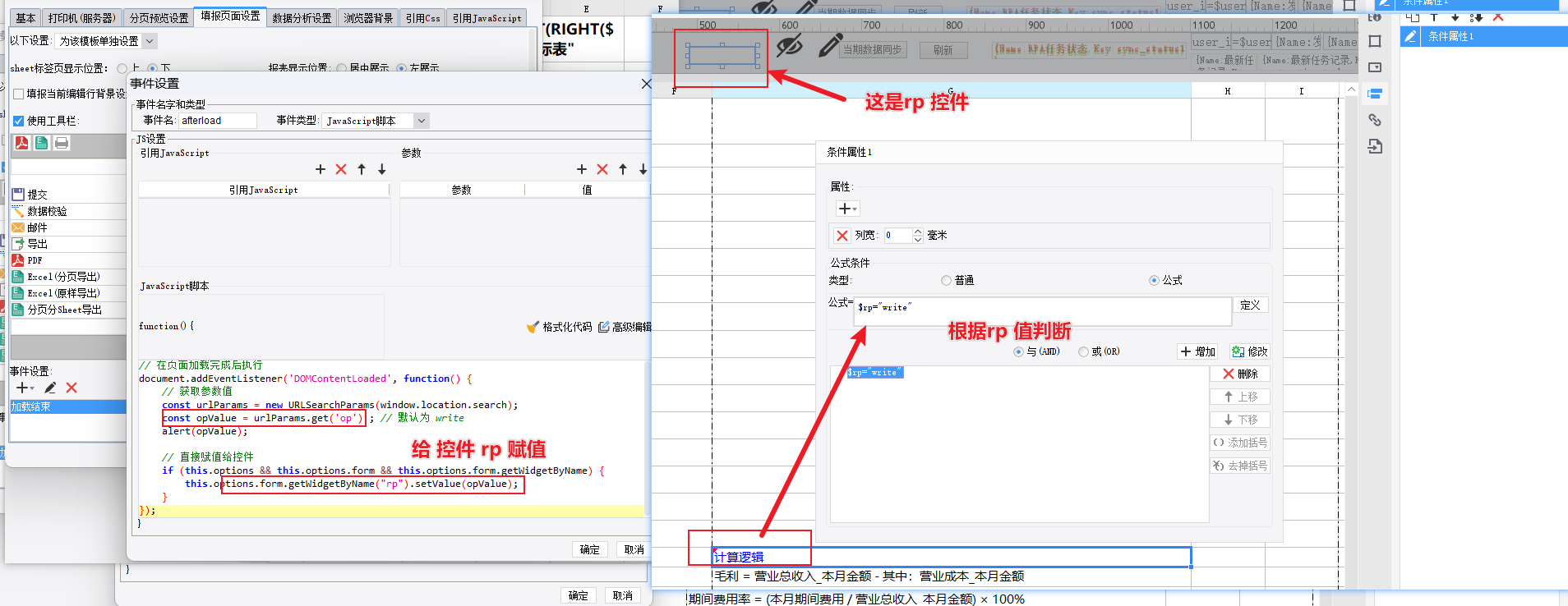Click the 事件名 afterload input field
Screen dimensions: 1568x606
[218, 121]
